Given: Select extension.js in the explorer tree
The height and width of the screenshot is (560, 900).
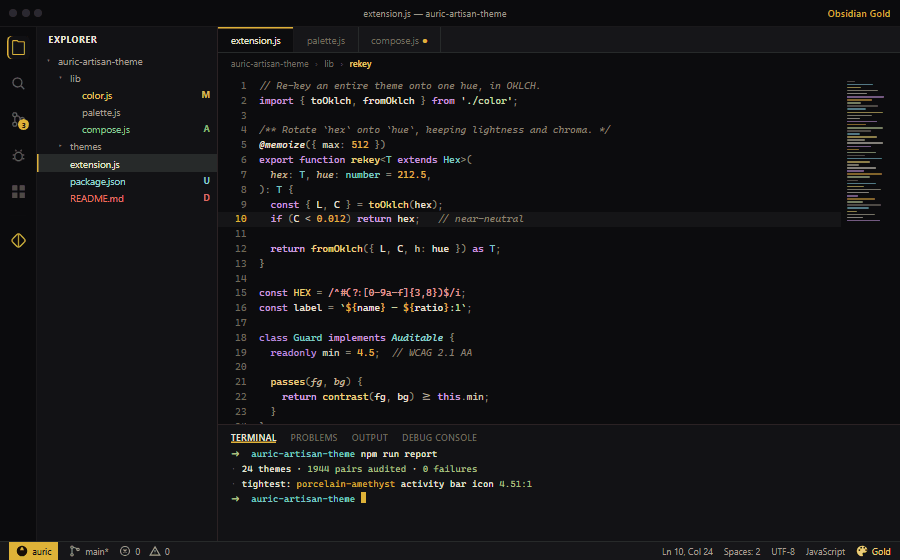Looking at the screenshot, I should [x=127, y=164].
